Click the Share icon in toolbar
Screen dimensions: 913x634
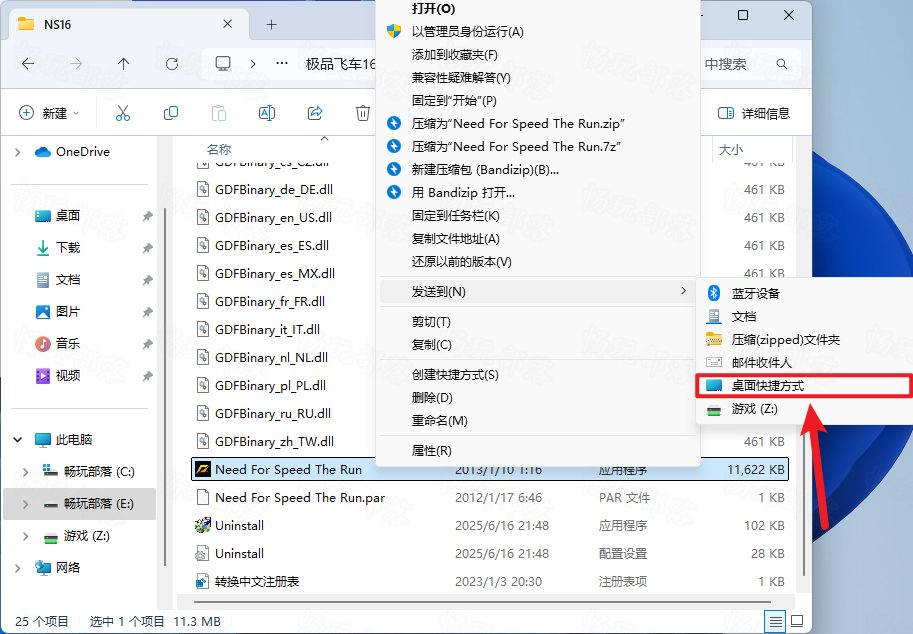[315, 113]
